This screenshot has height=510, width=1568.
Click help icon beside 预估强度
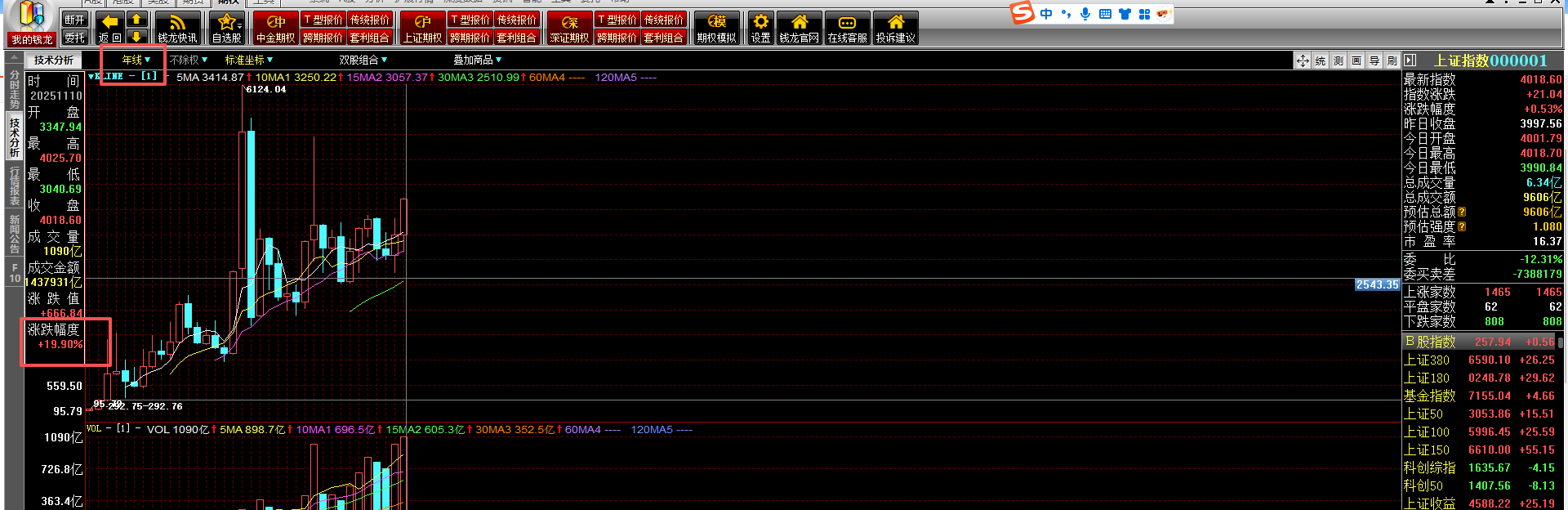pyautogui.click(x=1463, y=226)
